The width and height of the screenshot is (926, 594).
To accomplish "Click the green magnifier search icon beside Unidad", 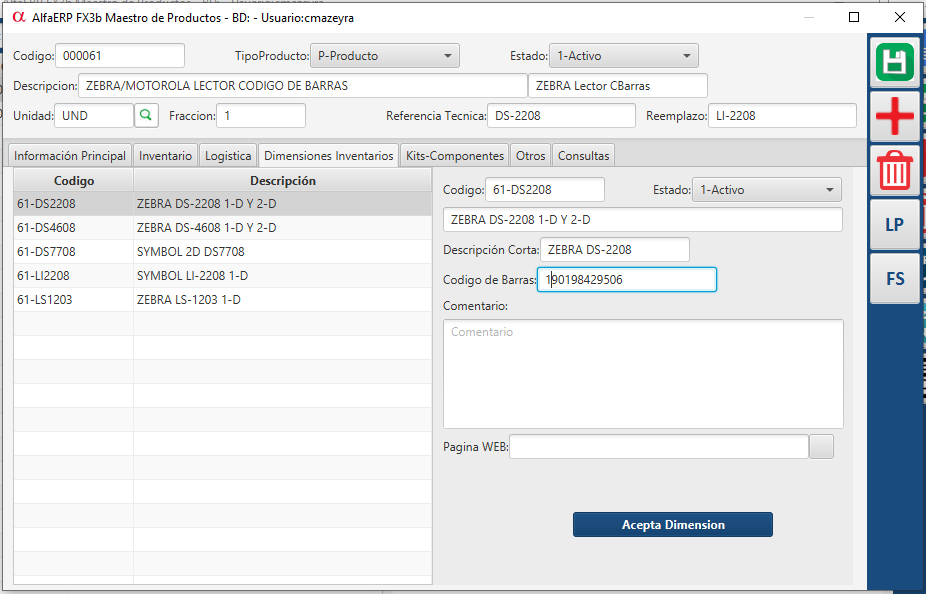I will pos(146,116).
